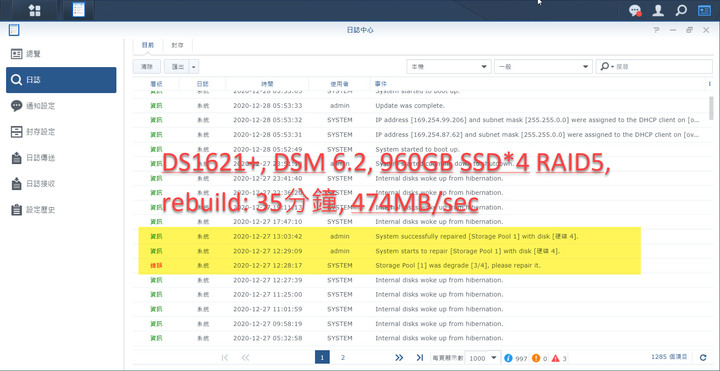Click the Log Center window title icon
Screen dimensions: 720x371
pos(14,30)
